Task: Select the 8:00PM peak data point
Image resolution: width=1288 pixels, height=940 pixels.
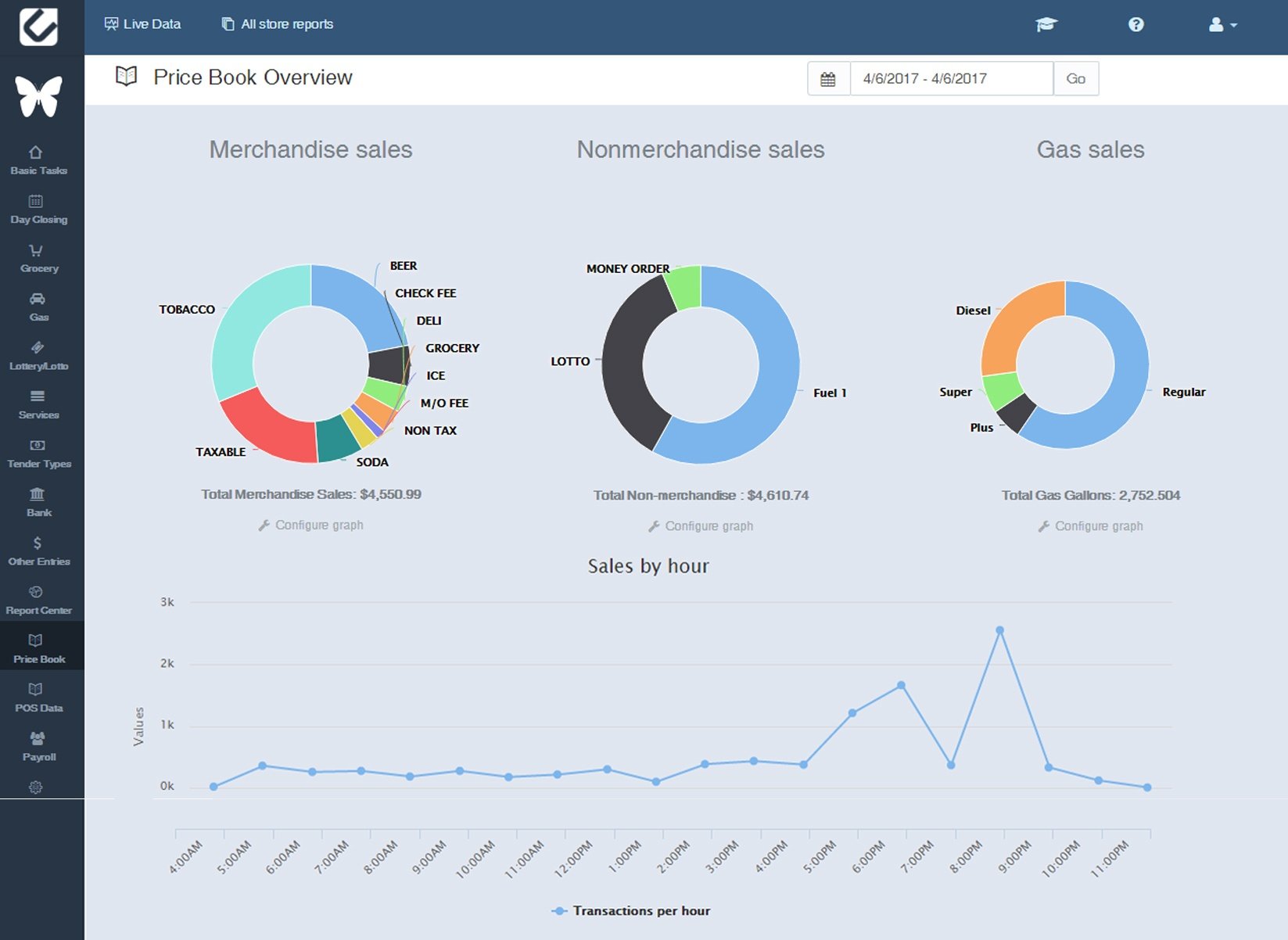Action: click(x=999, y=630)
